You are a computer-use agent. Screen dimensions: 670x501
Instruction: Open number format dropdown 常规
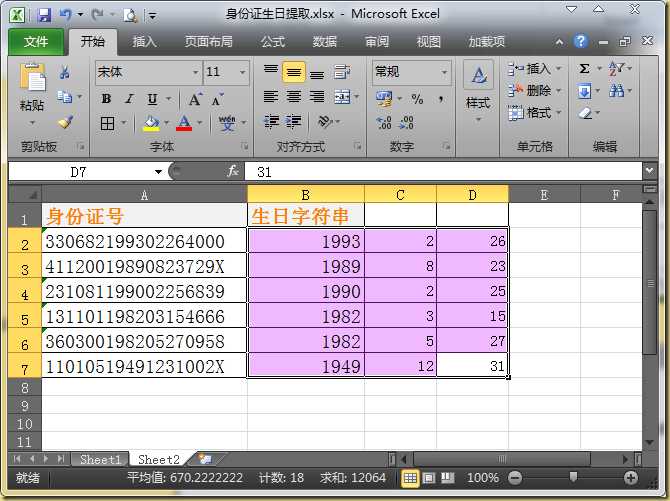click(x=444, y=72)
